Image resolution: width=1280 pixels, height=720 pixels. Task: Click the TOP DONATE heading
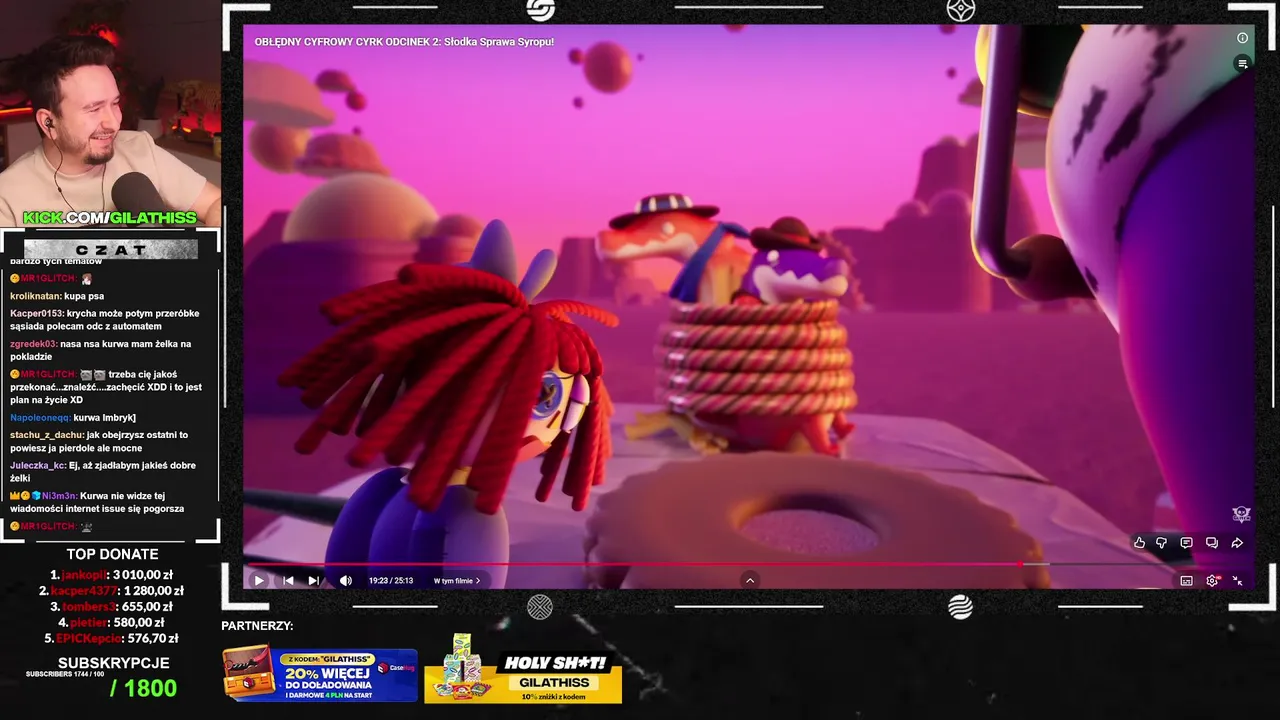[x=112, y=554]
